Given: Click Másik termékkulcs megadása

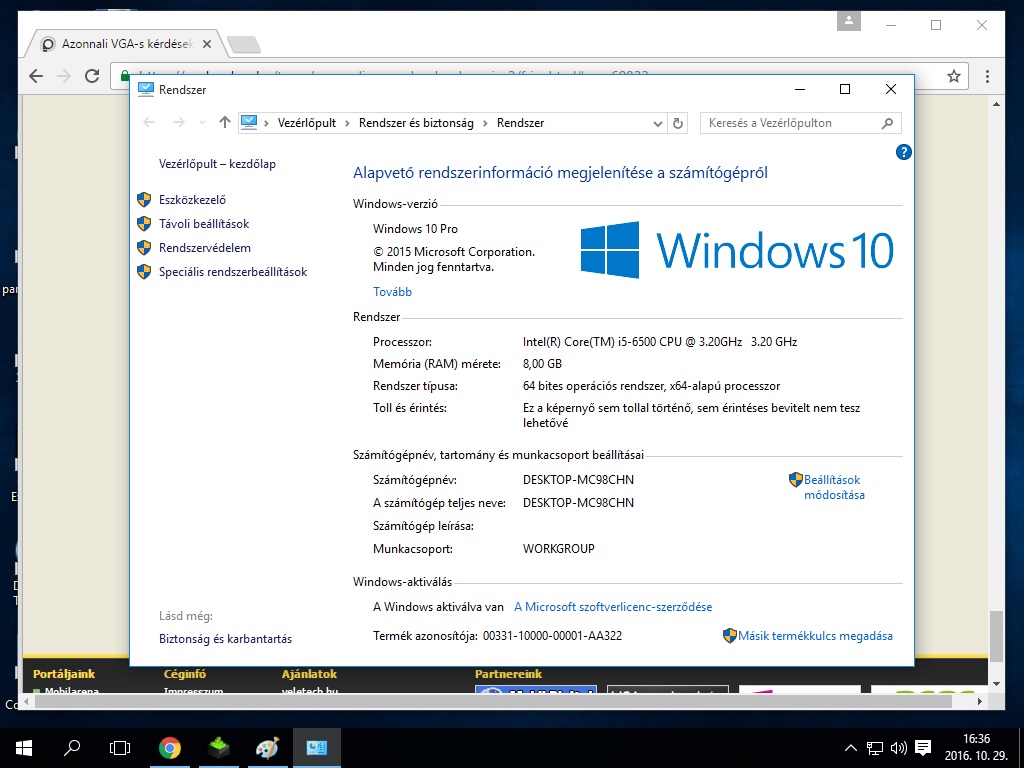Looking at the screenshot, I should [815, 636].
